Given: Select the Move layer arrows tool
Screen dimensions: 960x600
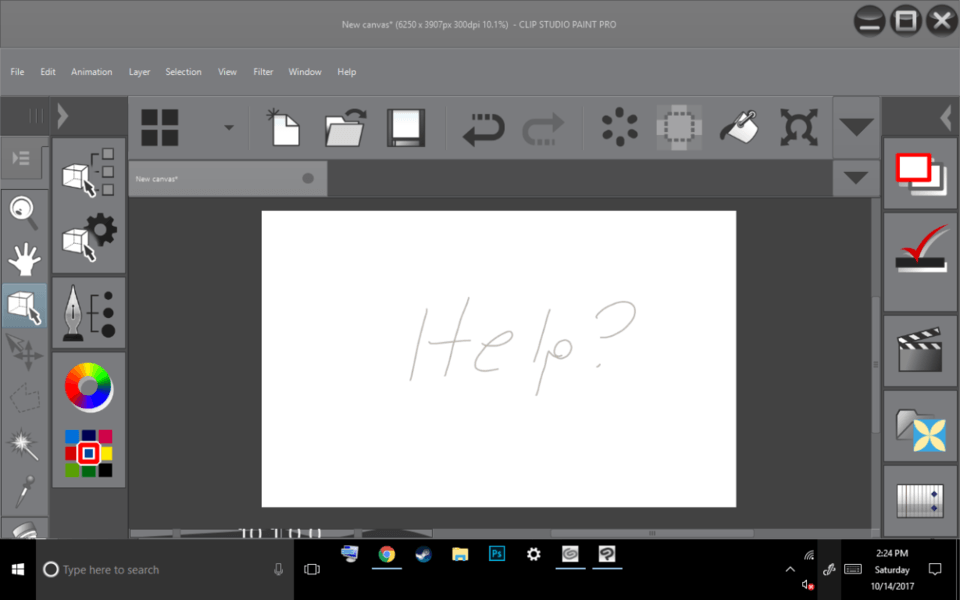Looking at the screenshot, I should tap(24, 352).
